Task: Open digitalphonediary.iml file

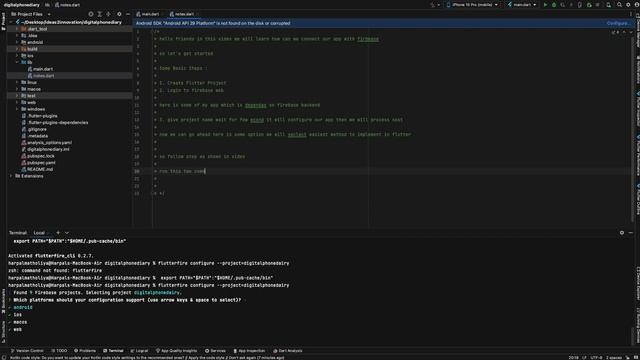Action: point(48,149)
